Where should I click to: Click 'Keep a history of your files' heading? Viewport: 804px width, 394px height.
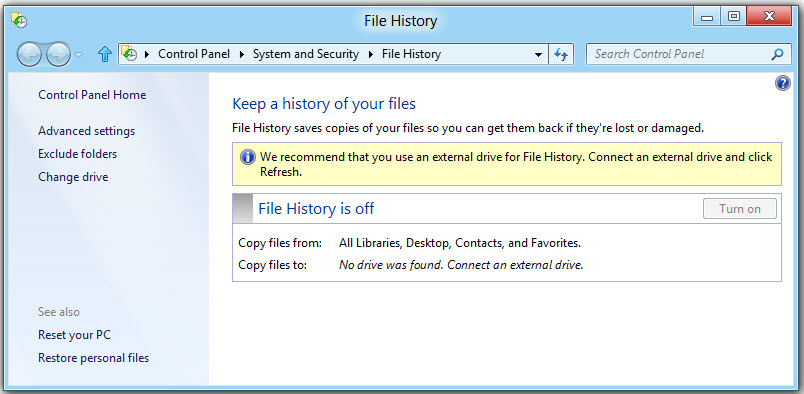[324, 104]
